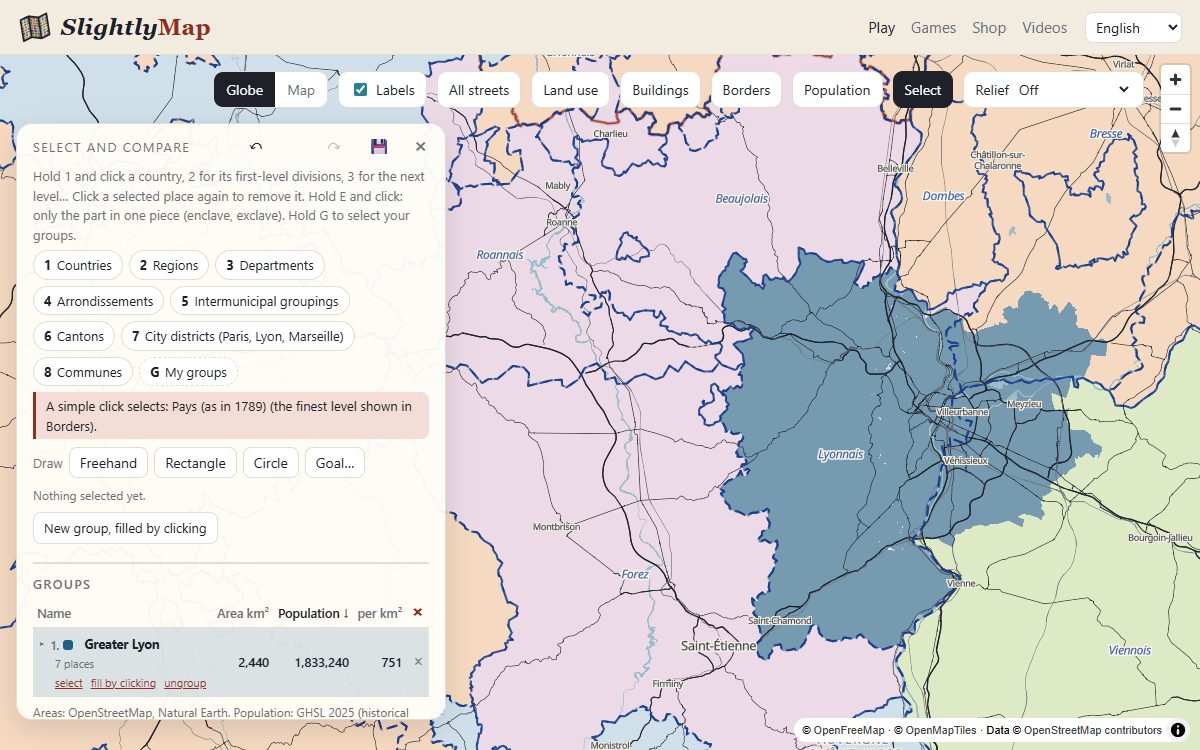Click the select link under Greater Lyon
The height and width of the screenshot is (750, 1200).
pos(69,683)
